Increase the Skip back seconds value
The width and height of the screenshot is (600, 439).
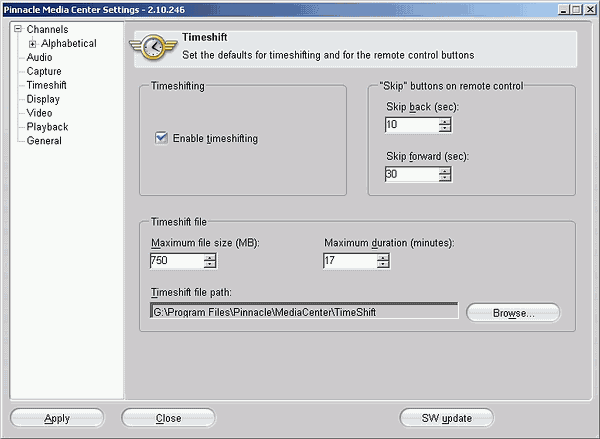pyautogui.click(x=445, y=121)
